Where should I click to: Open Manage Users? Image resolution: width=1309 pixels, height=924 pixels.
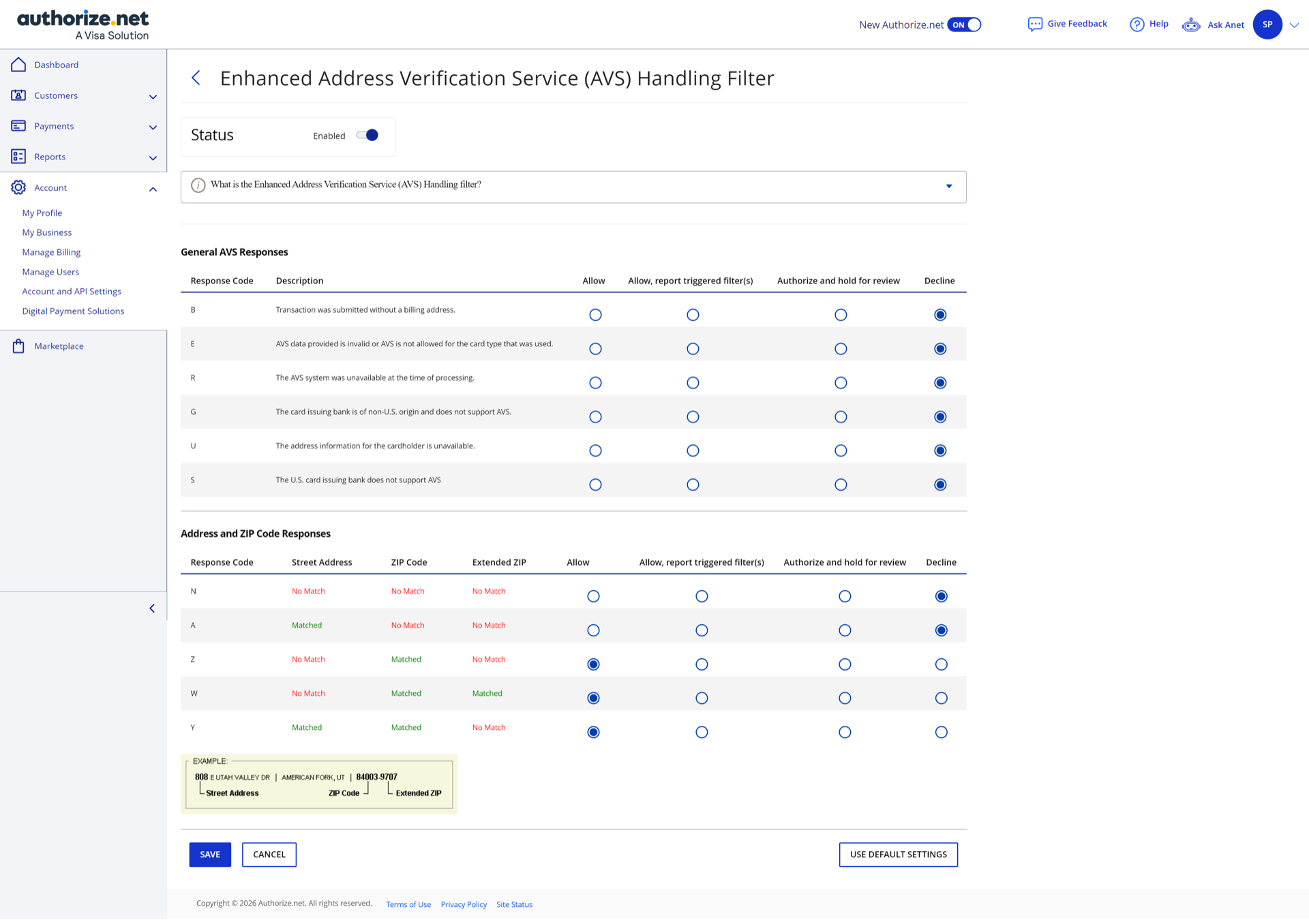pos(50,272)
